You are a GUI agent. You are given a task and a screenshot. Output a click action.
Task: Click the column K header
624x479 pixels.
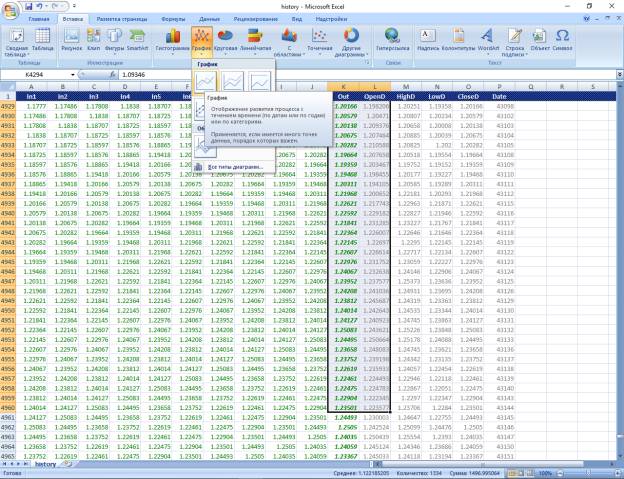click(x=345, y=88)
